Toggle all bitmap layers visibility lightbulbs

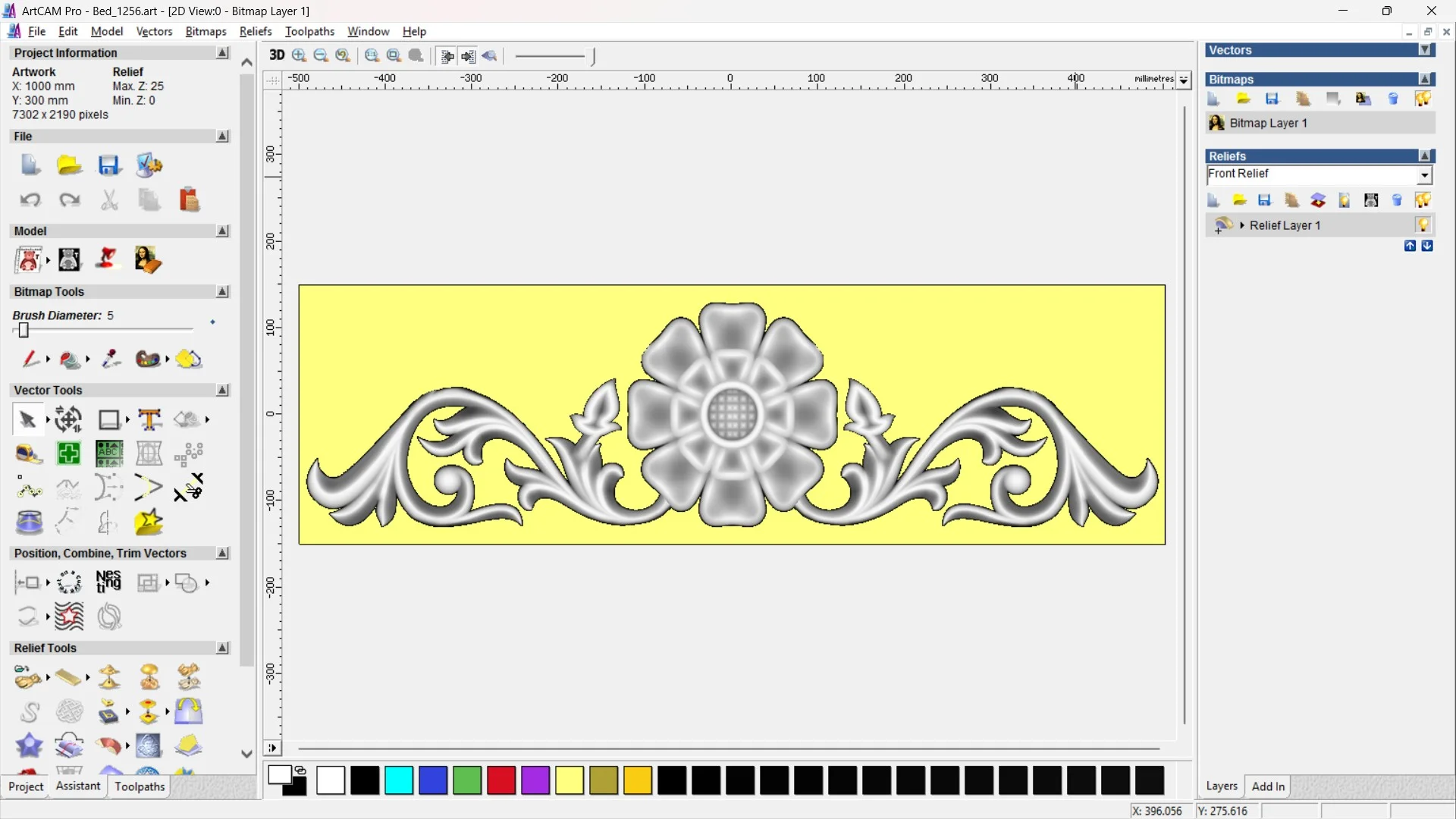pyautogui.click(x=1423, y=99)
